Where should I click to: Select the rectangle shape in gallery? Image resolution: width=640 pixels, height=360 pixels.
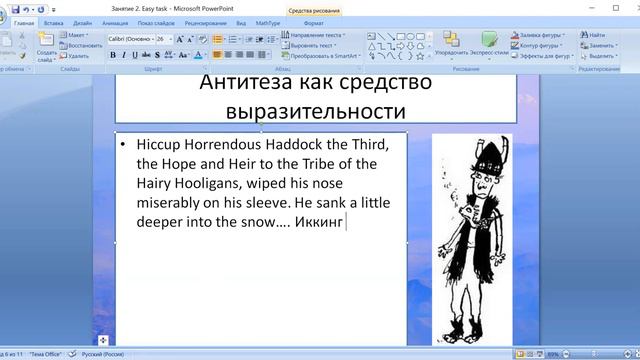[401, 37]
